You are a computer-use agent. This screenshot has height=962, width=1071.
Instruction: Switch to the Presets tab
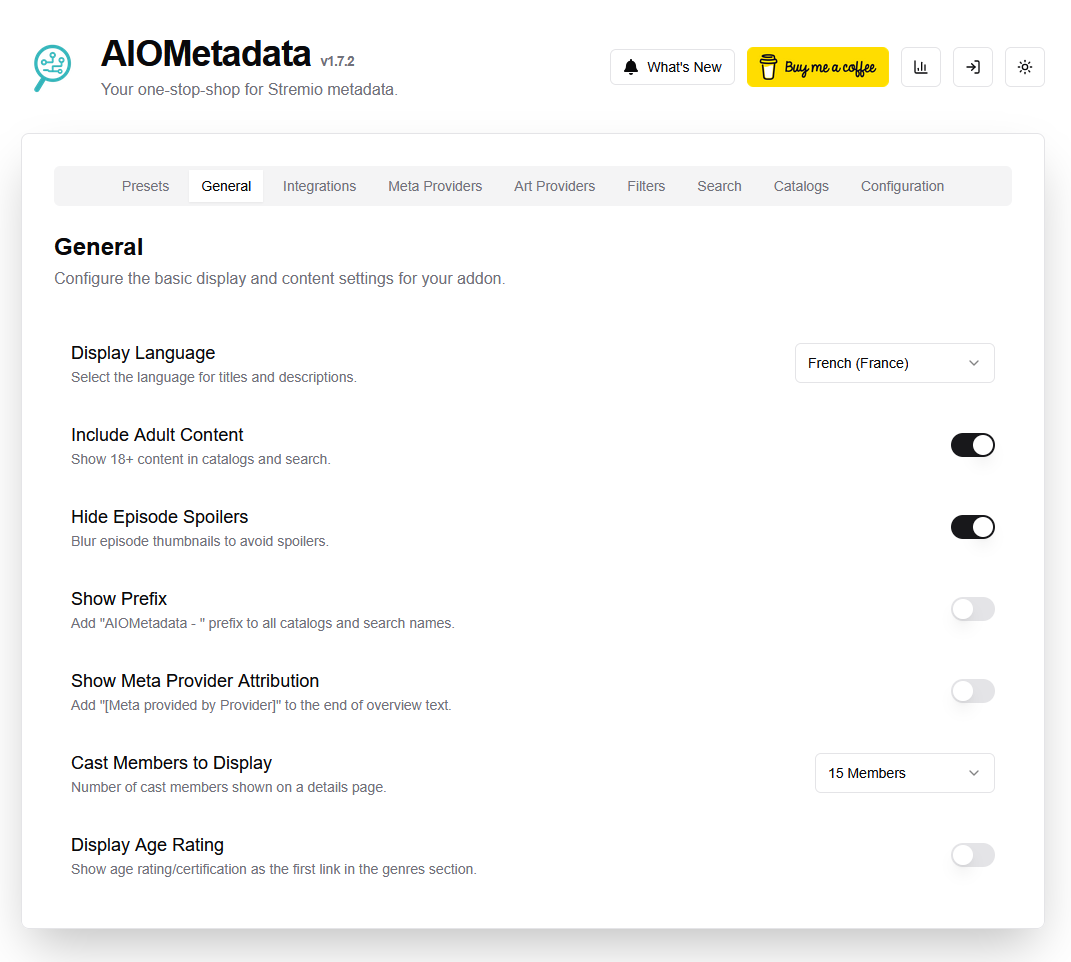[x=145, y=186]
